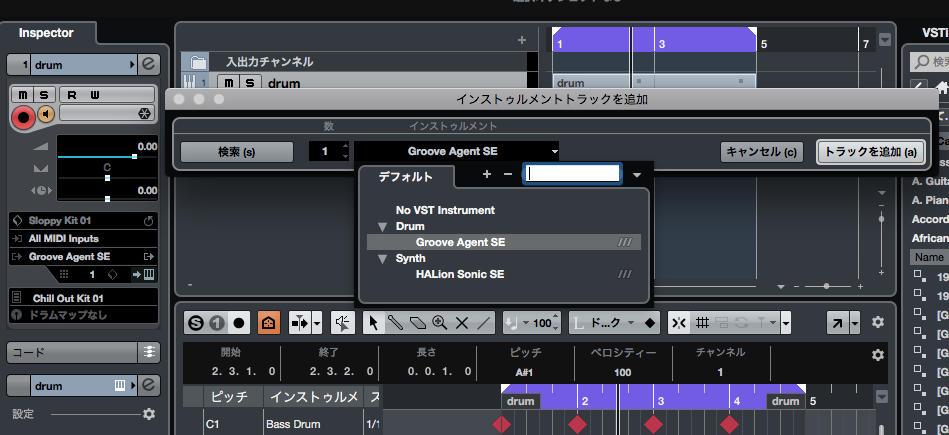Select the Zoom magnifier tool

point(440,323)
